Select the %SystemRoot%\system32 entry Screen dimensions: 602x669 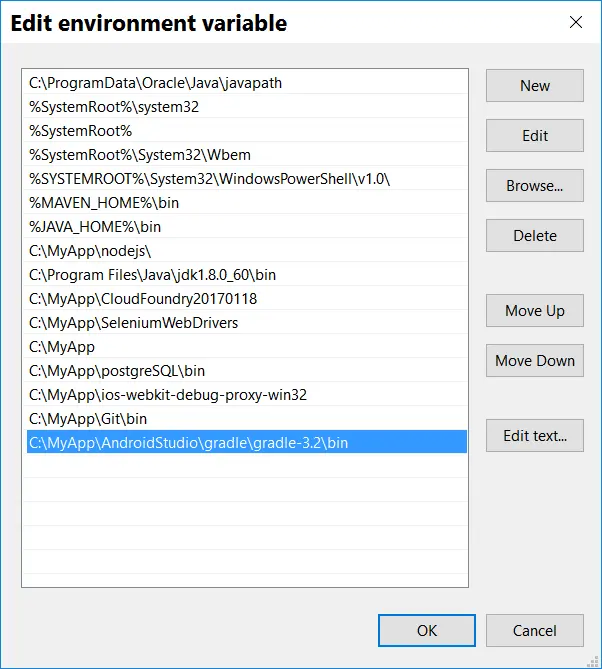point(247,107)
